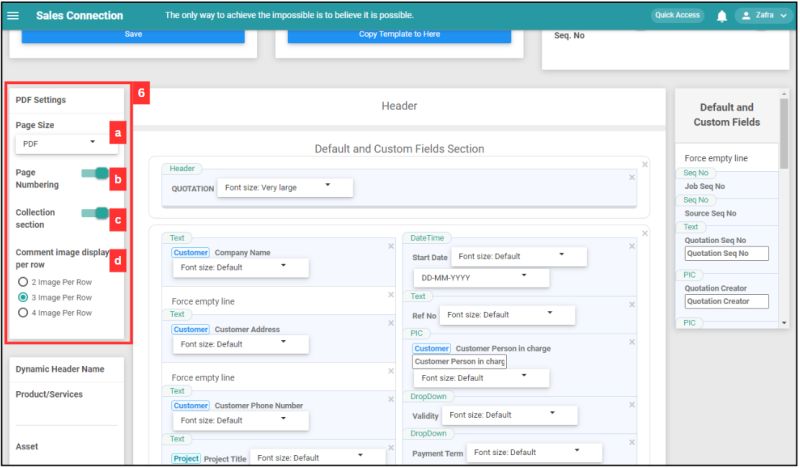Select Force empty line in side panel

(x=716, y=158)
